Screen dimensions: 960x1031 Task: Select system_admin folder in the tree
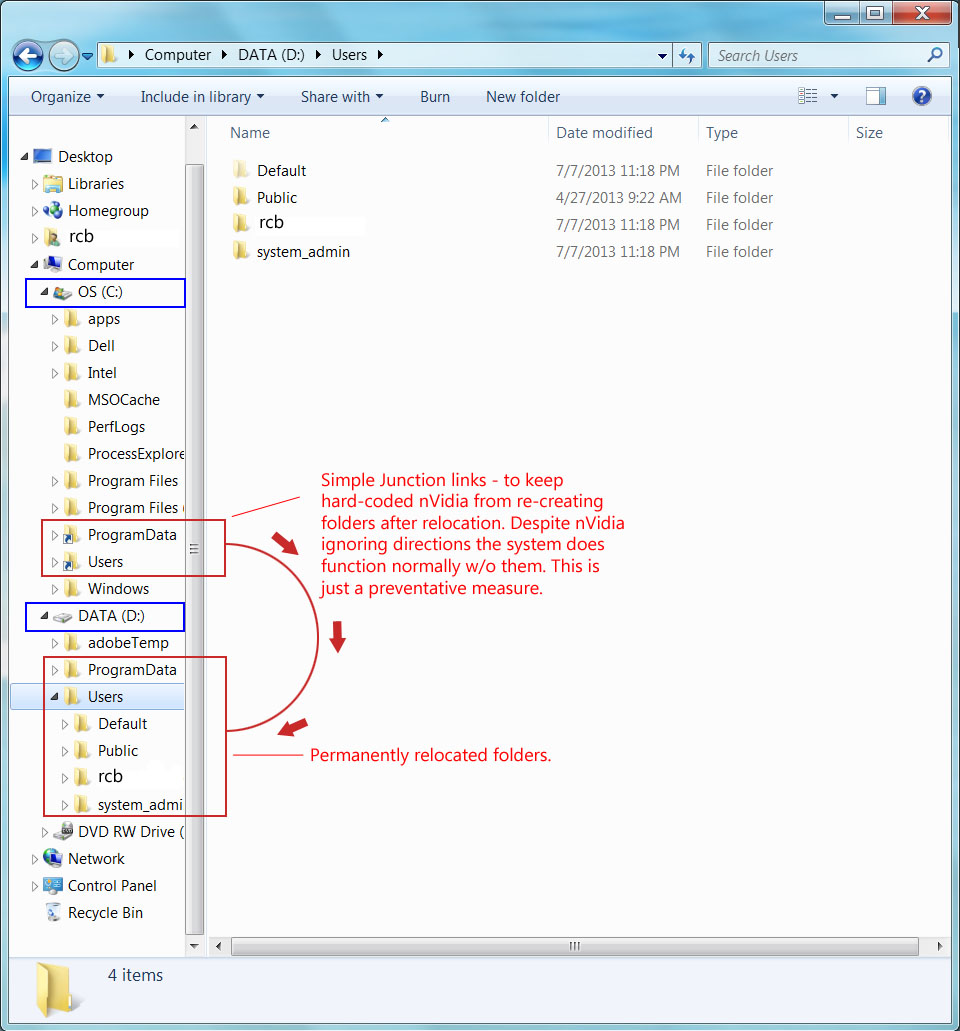139,805
